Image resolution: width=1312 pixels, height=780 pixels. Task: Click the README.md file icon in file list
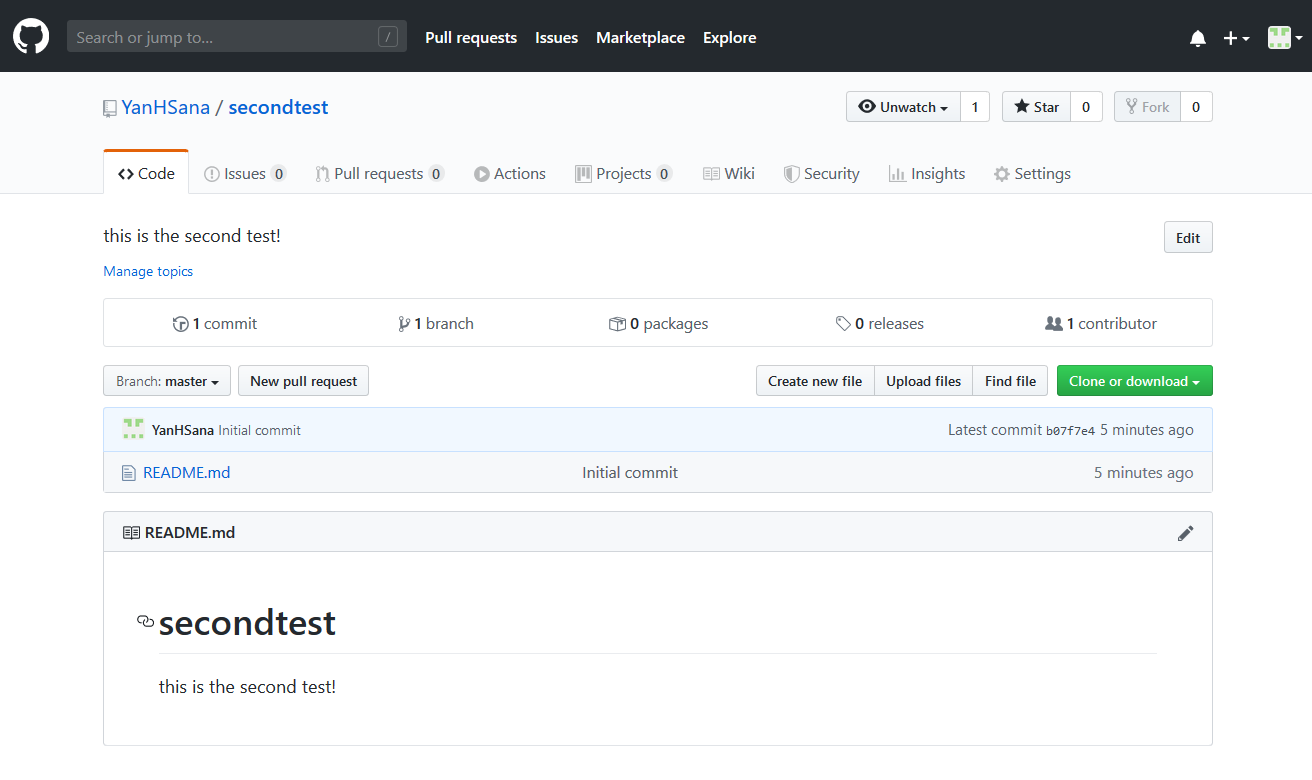click(128, 473)
